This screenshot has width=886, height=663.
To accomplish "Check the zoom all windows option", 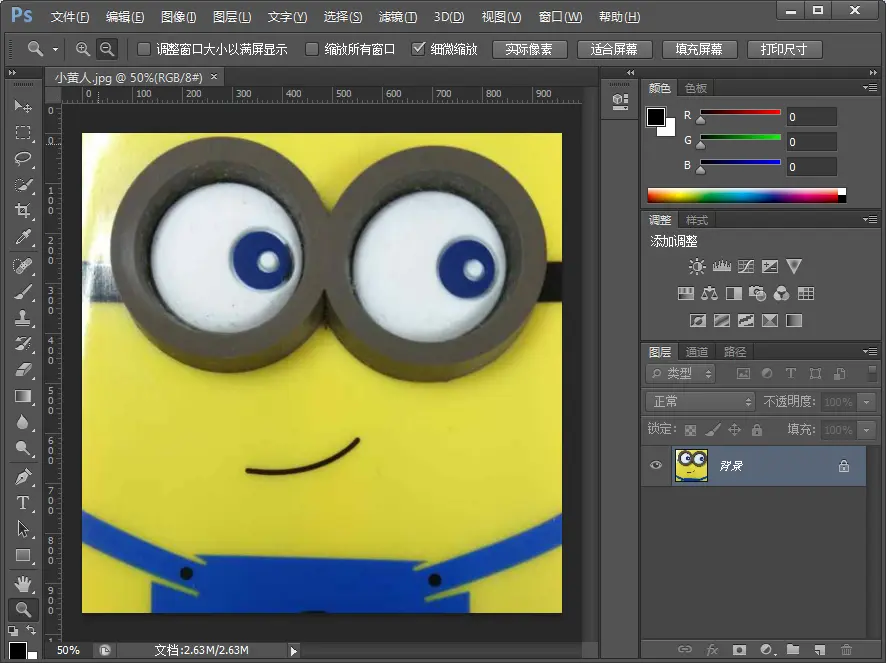I will (312, 49).
